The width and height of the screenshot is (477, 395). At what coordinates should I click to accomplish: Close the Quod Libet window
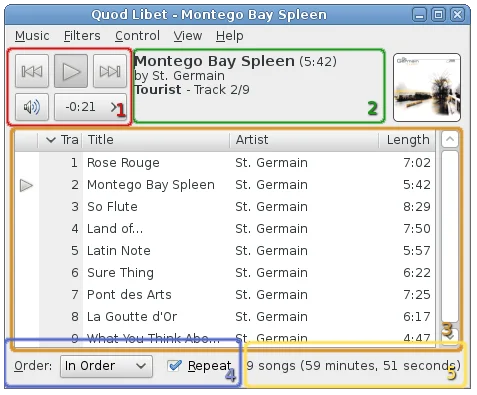pos(457,15)
